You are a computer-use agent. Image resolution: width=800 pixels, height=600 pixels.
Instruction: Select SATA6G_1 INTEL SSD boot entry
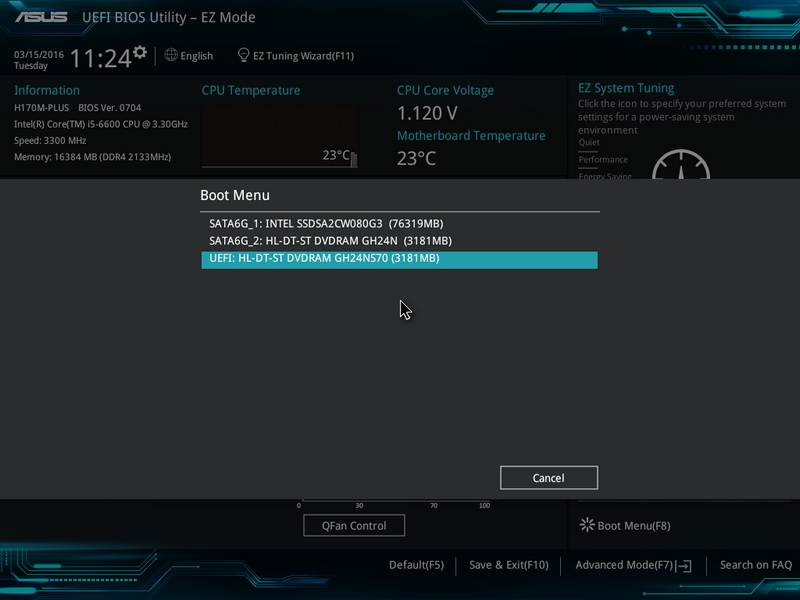click(x=399, y=223)
